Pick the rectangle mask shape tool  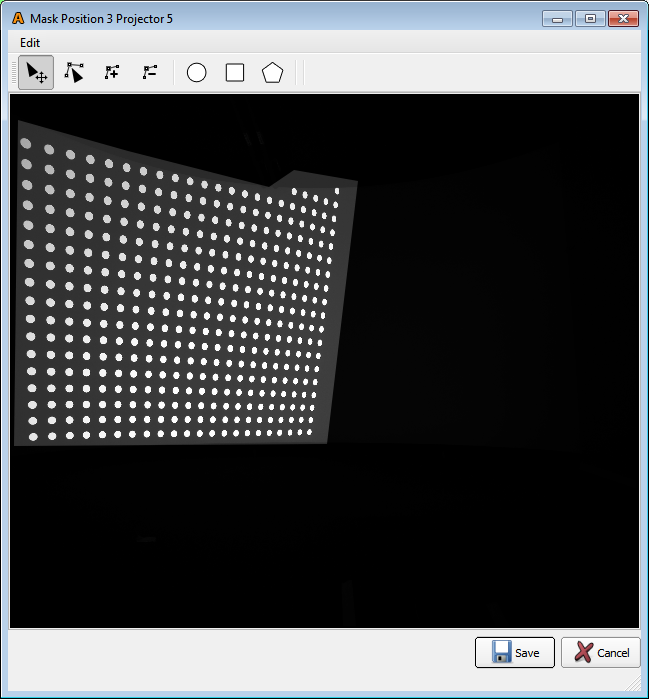pos(235,73)
